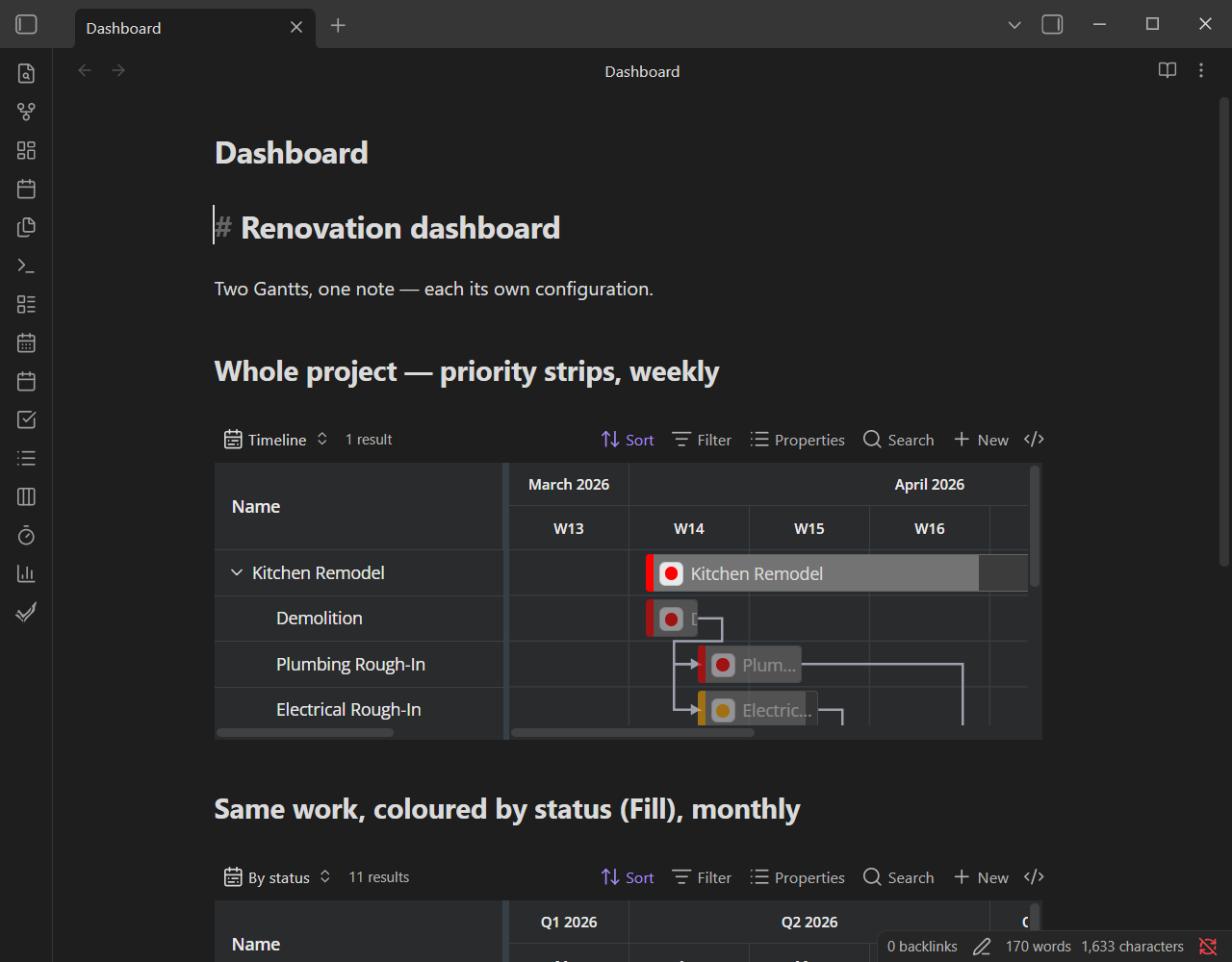Click the Timeline chart horizontal scrollbar
Screen dimensions: 1232x962
pyautogui.click(x=632, y=733)
